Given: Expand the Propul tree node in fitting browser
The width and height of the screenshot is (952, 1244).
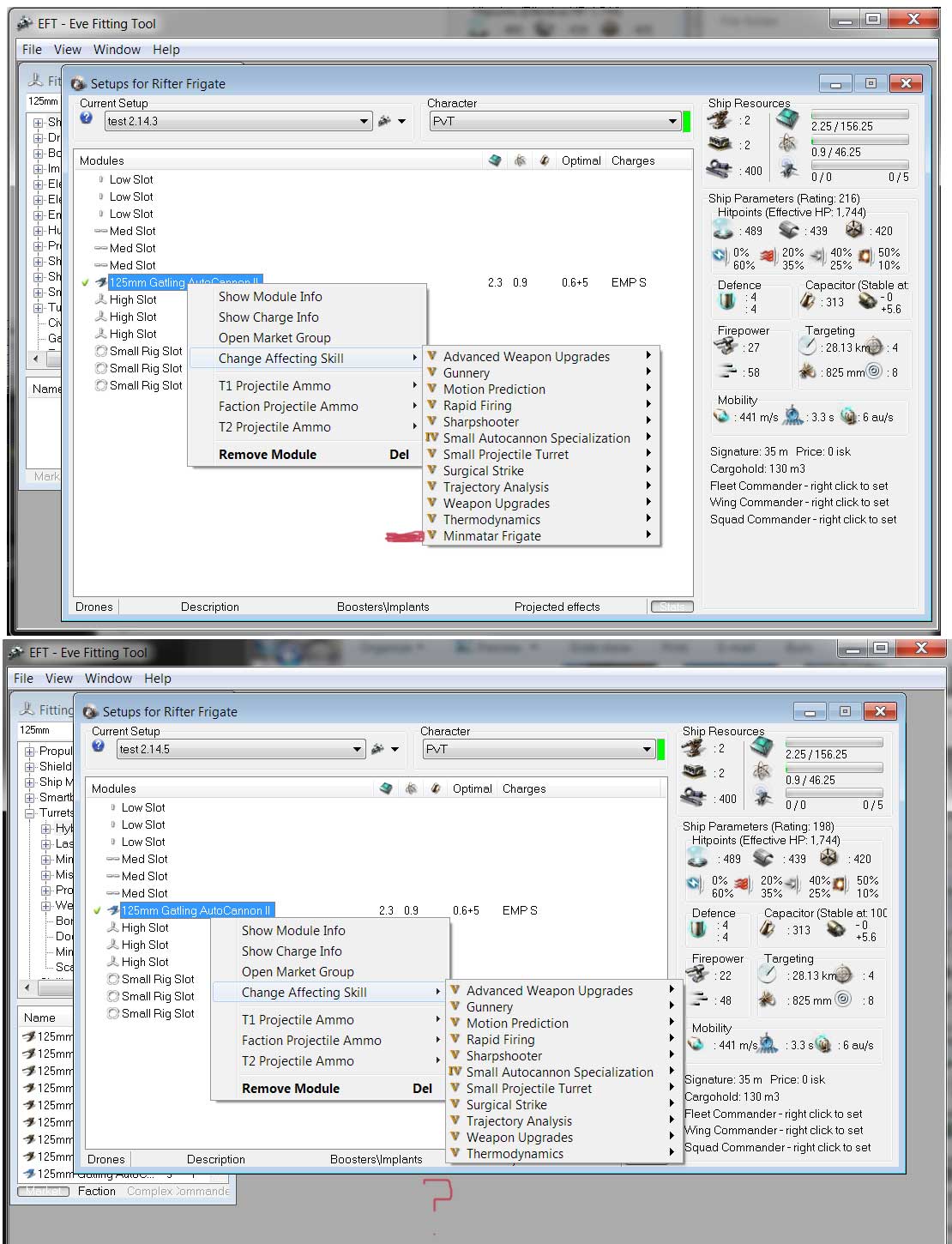Looking at the screenshot, I should point(30,751).
